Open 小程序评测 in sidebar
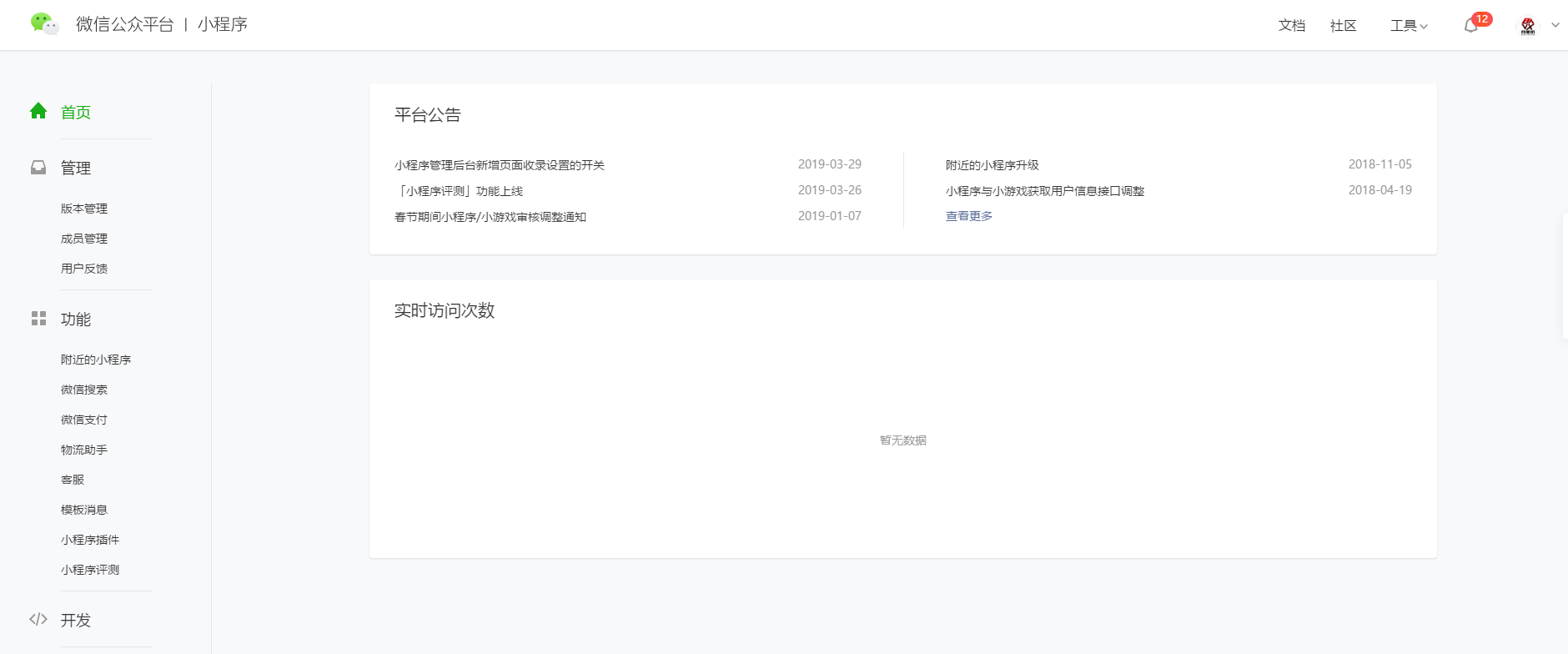The height and width of the screenshot is (654, 1568). tap(90, 570)
